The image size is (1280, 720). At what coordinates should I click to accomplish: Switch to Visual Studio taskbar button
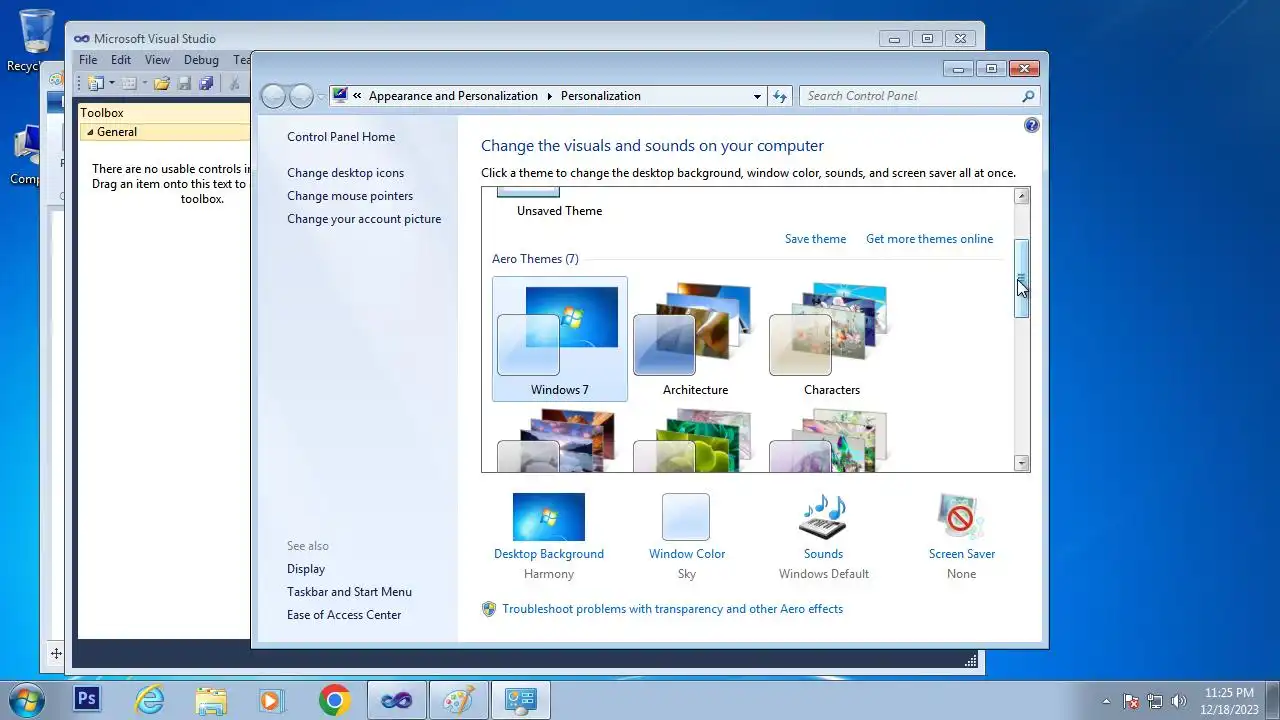tap(396, 700)
